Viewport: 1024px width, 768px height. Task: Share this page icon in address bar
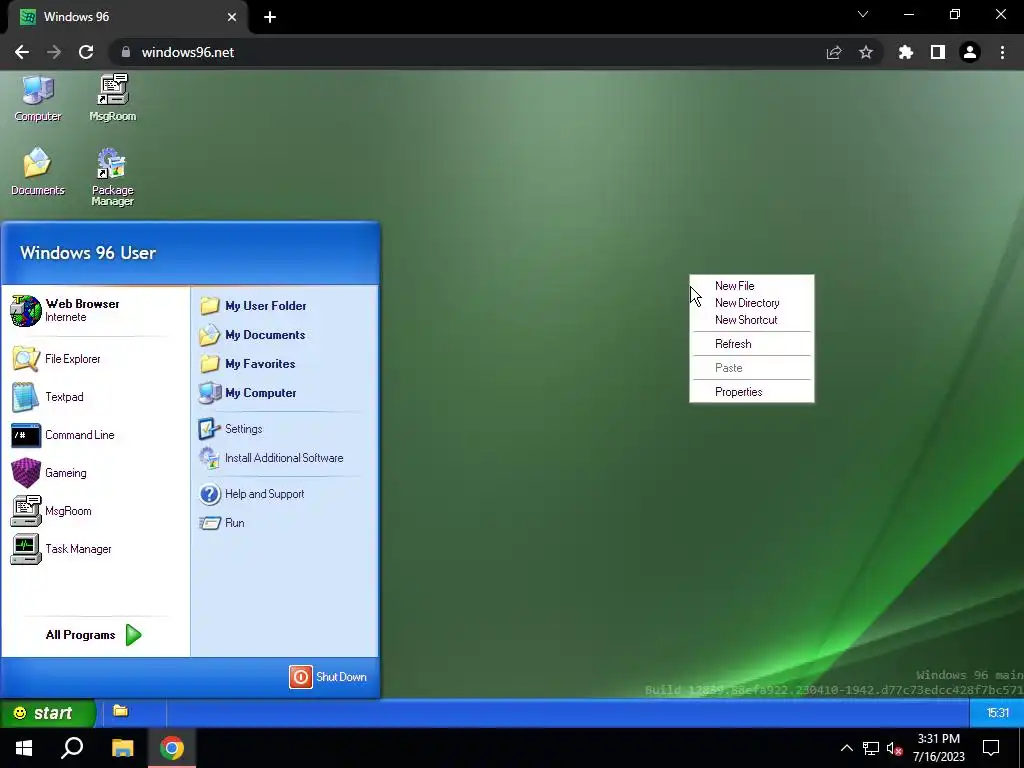tap(834, 52)
